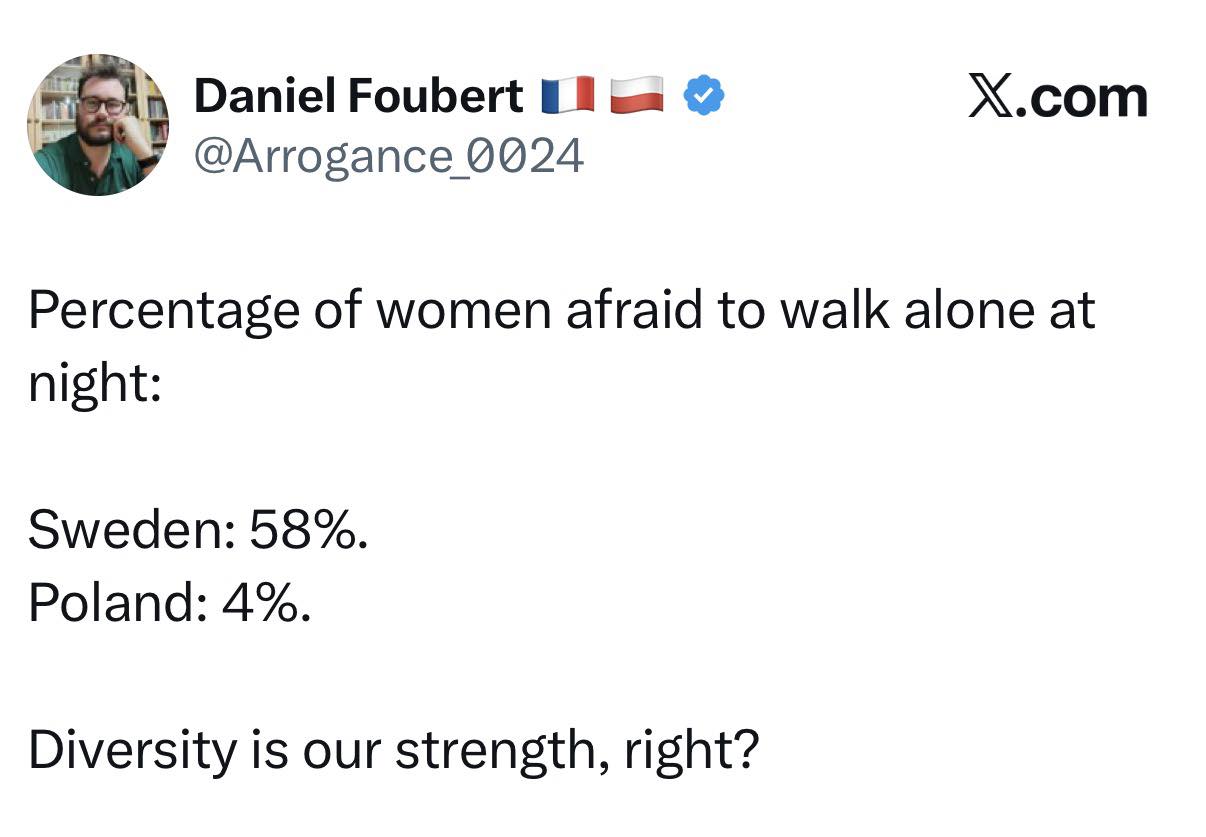Click the word "women" in the post
Viewport: 1206px width, 837px height.
(x=463, y=311)
